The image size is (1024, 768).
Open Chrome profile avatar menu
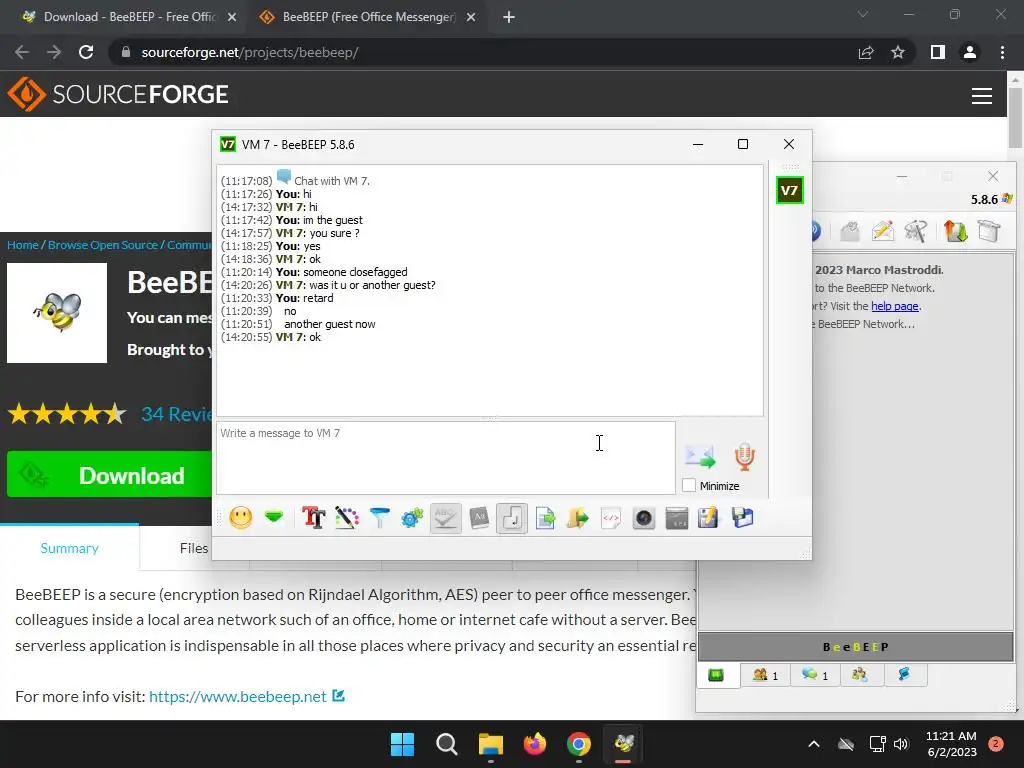(x=970, y=52)
